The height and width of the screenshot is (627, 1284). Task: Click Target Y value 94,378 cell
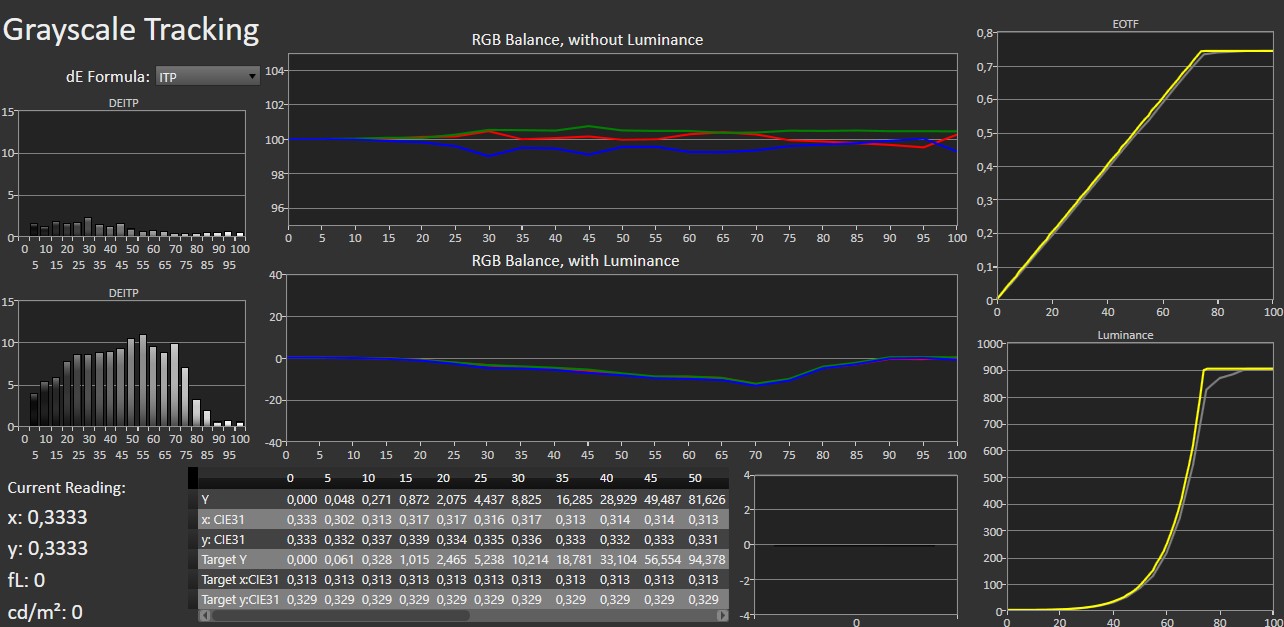tap(708, 559)
